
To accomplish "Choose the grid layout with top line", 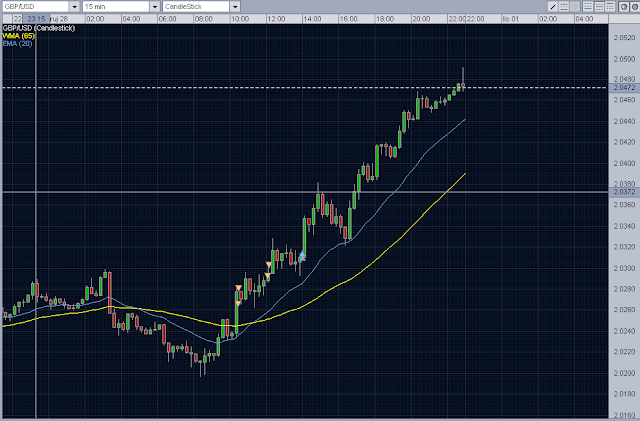I will [x=610, y=7].
